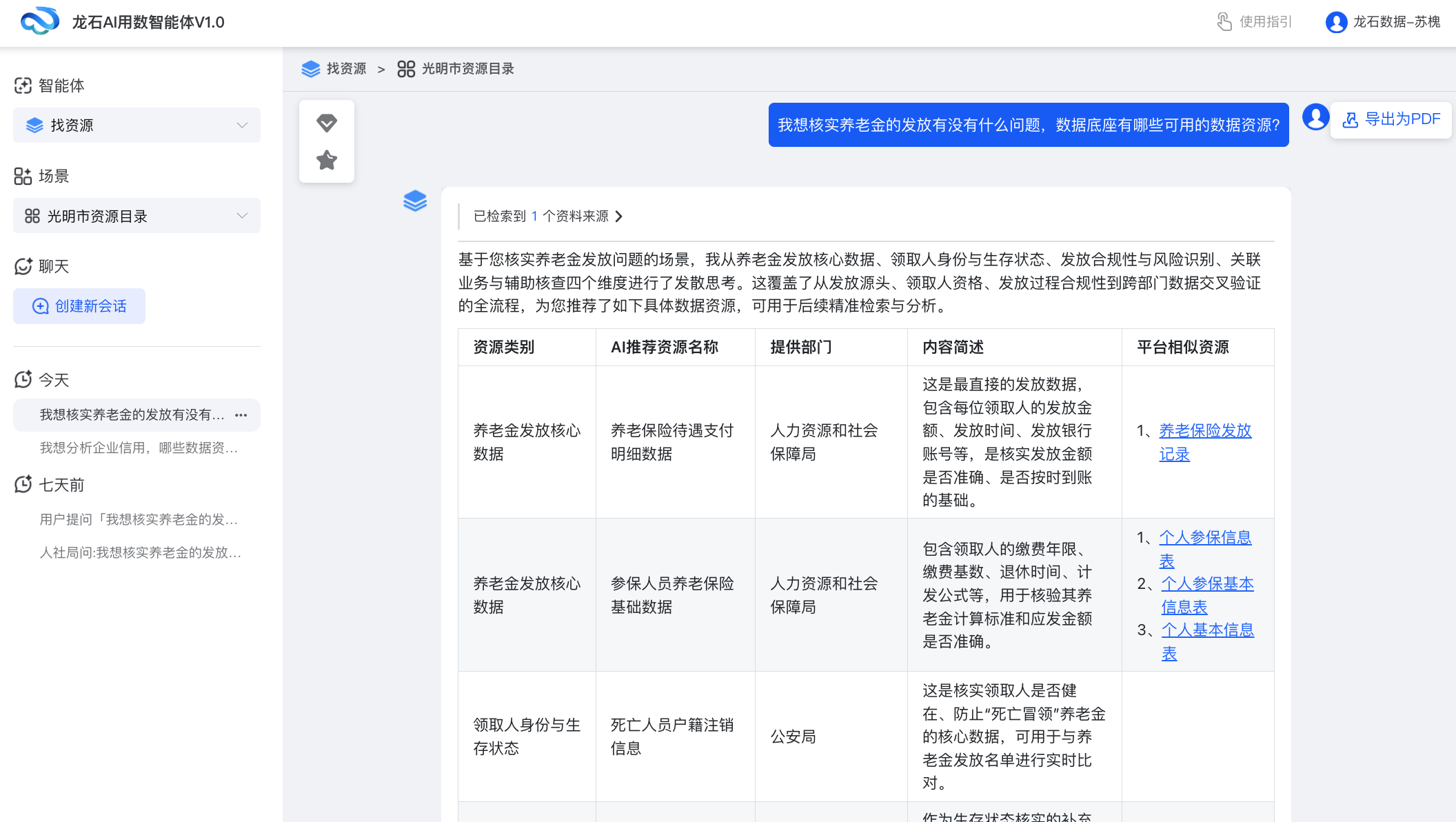1456x822 pixels.
Task: Select the 我想分析企业信用 conversation from today
Action: click(x=138, y=448)
